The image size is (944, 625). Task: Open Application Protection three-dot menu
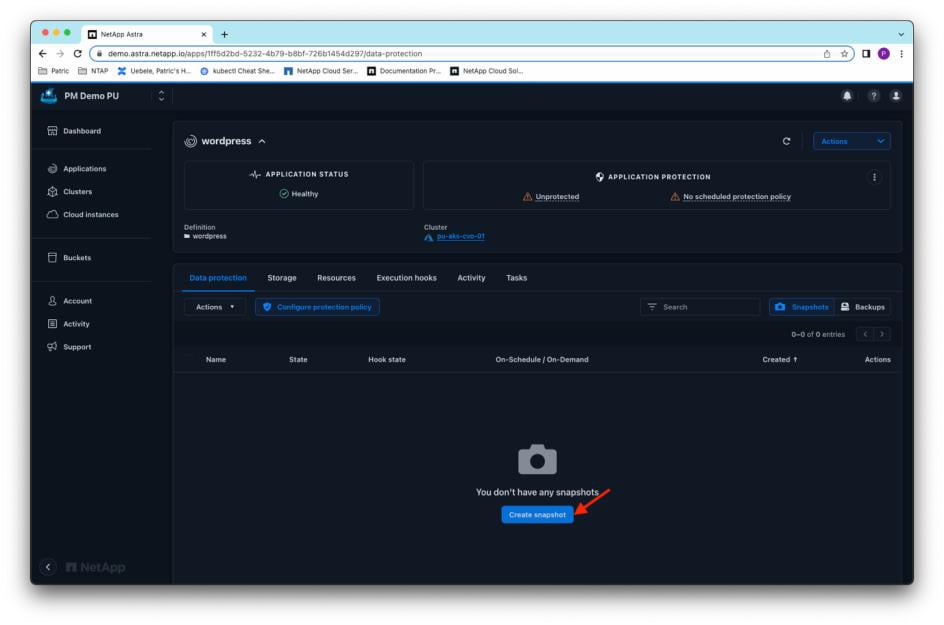874,177
